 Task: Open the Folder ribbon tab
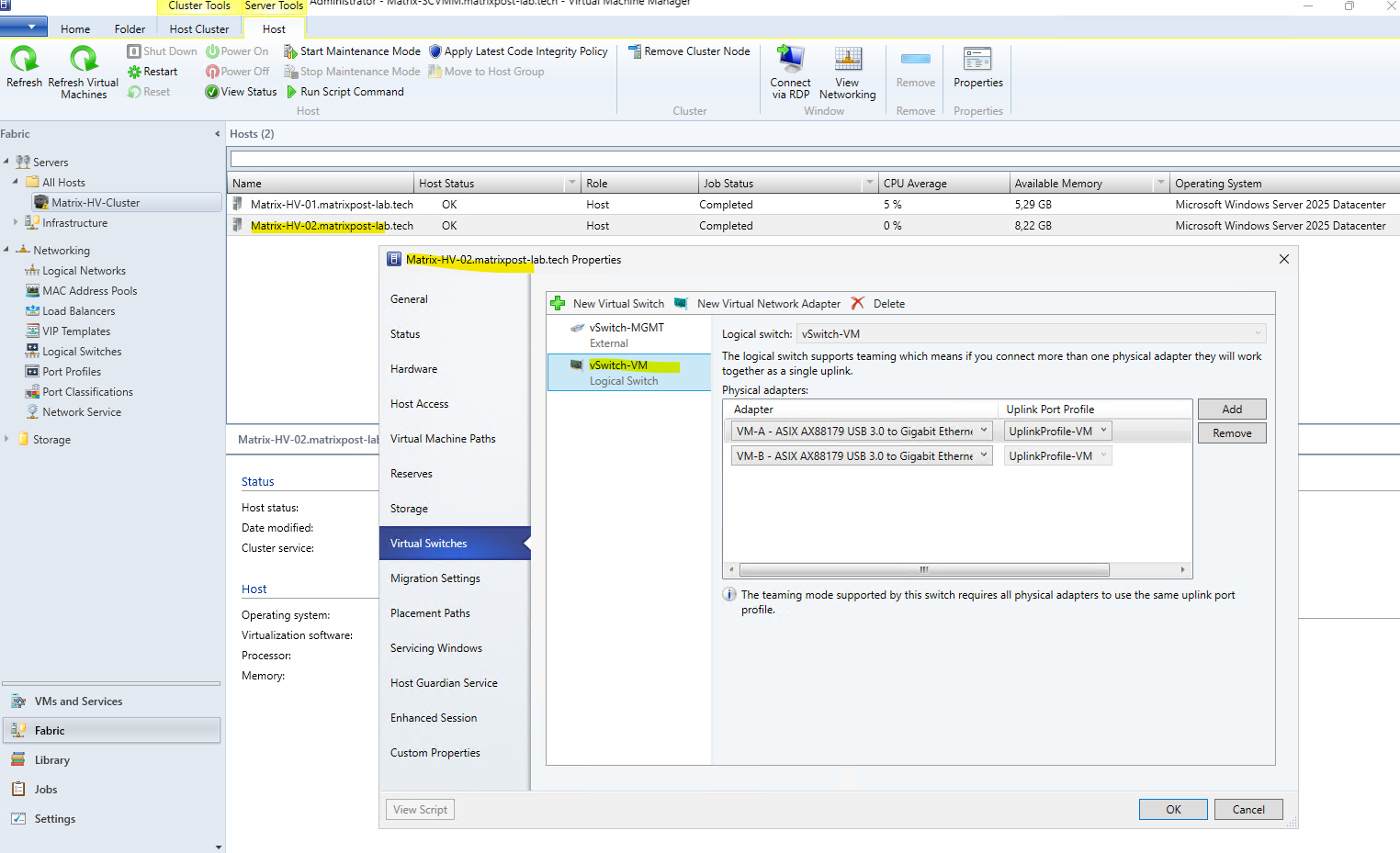(130, 29)
